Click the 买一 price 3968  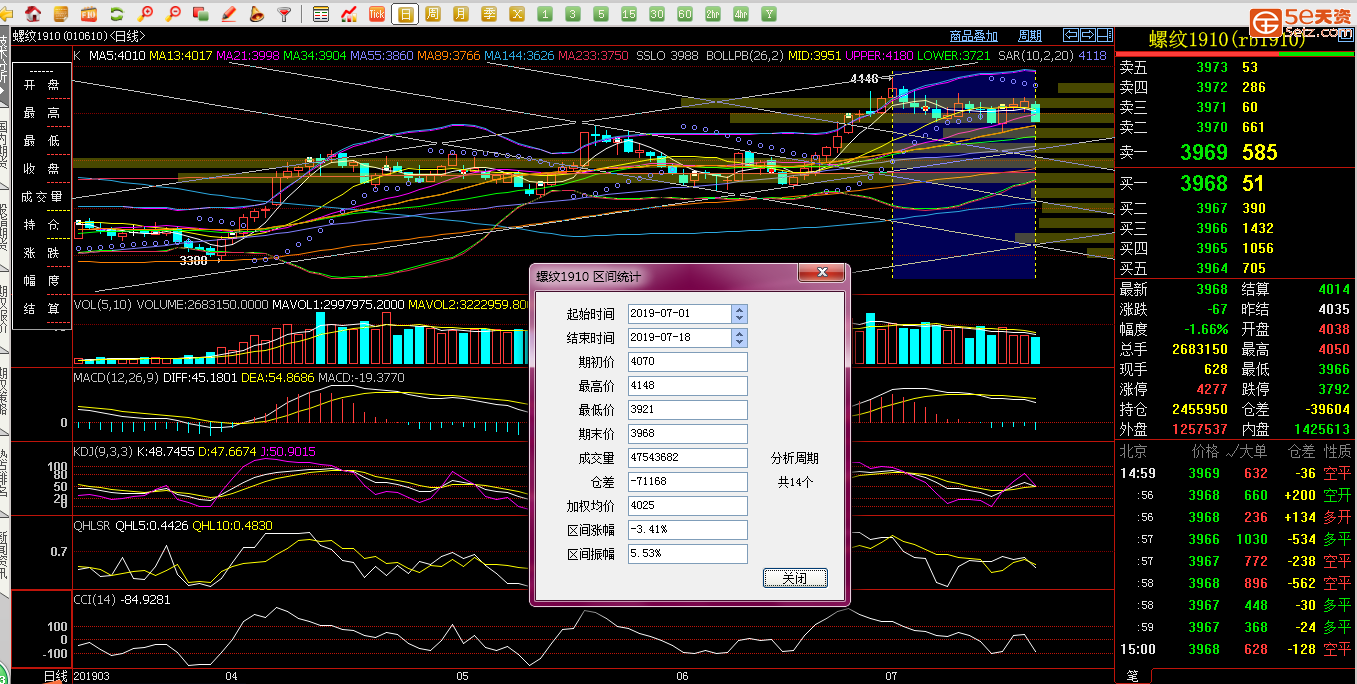tap(1204, 184)
